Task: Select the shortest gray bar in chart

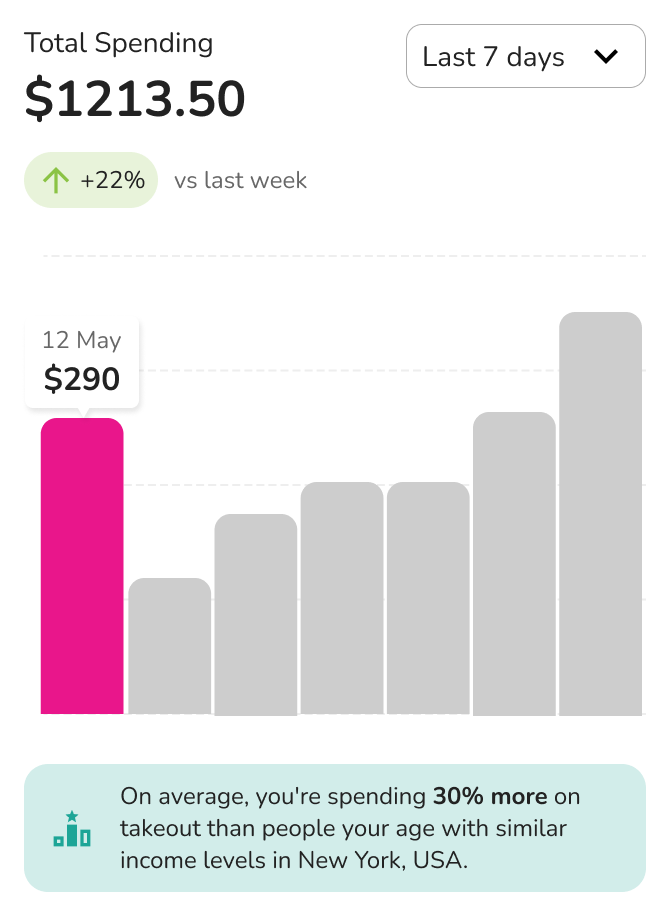Action: (x=169, y=646)
